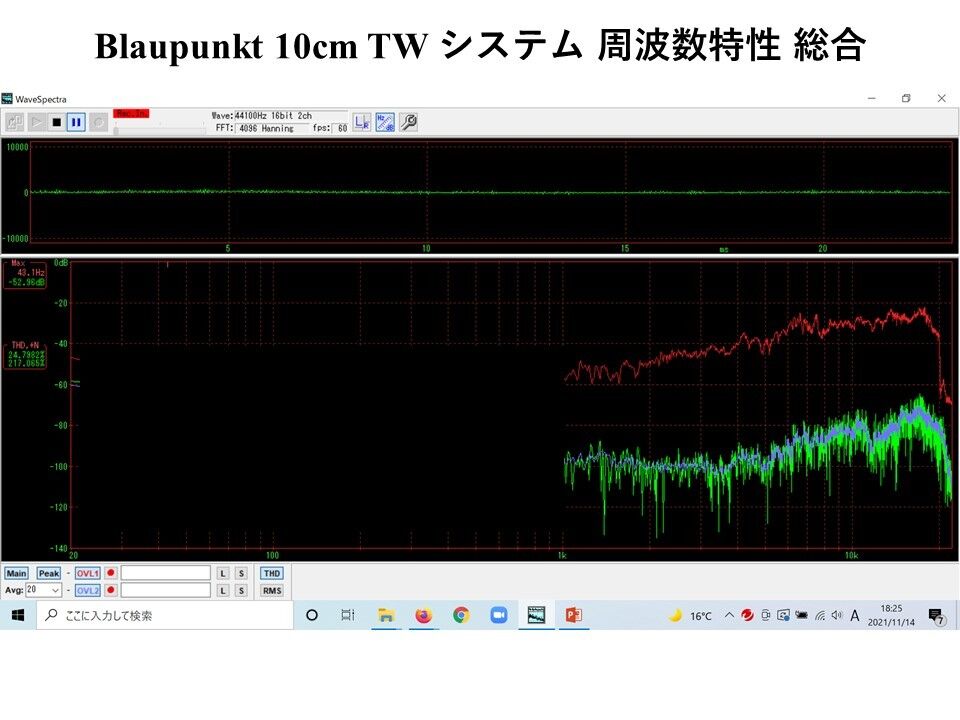Viewport: 960px width, 720px height.
Task: Open settings with the wrench icon
Action: point(408,122)
